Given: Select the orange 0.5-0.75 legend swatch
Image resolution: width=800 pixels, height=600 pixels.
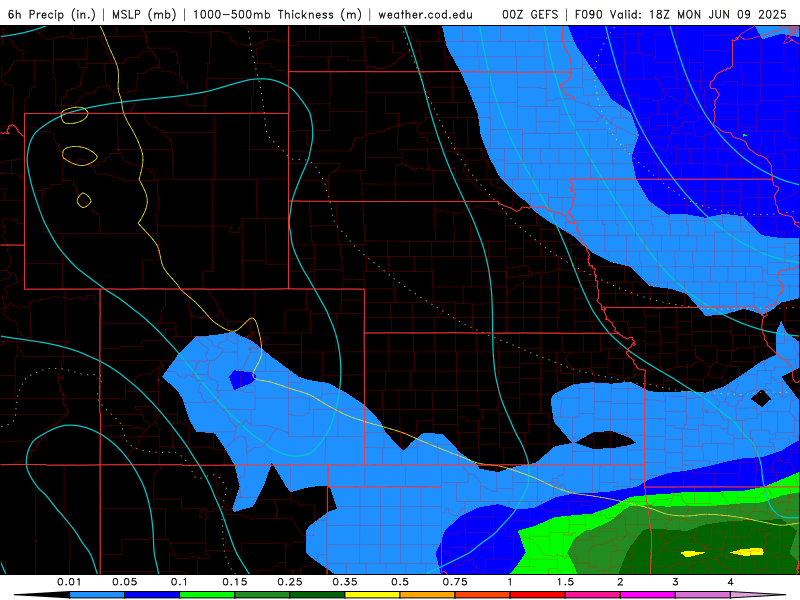Looking at the screenshot, I should coord(428,595).
